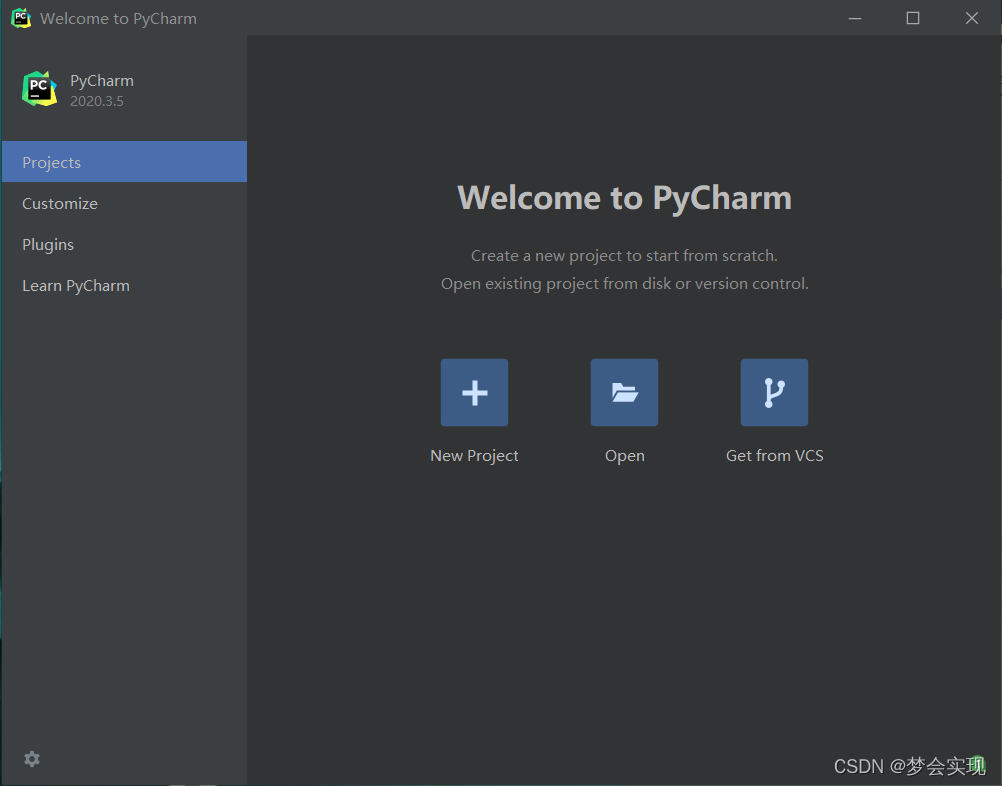Click the Welcome to PyCharm heading

[x=624, y=198]
